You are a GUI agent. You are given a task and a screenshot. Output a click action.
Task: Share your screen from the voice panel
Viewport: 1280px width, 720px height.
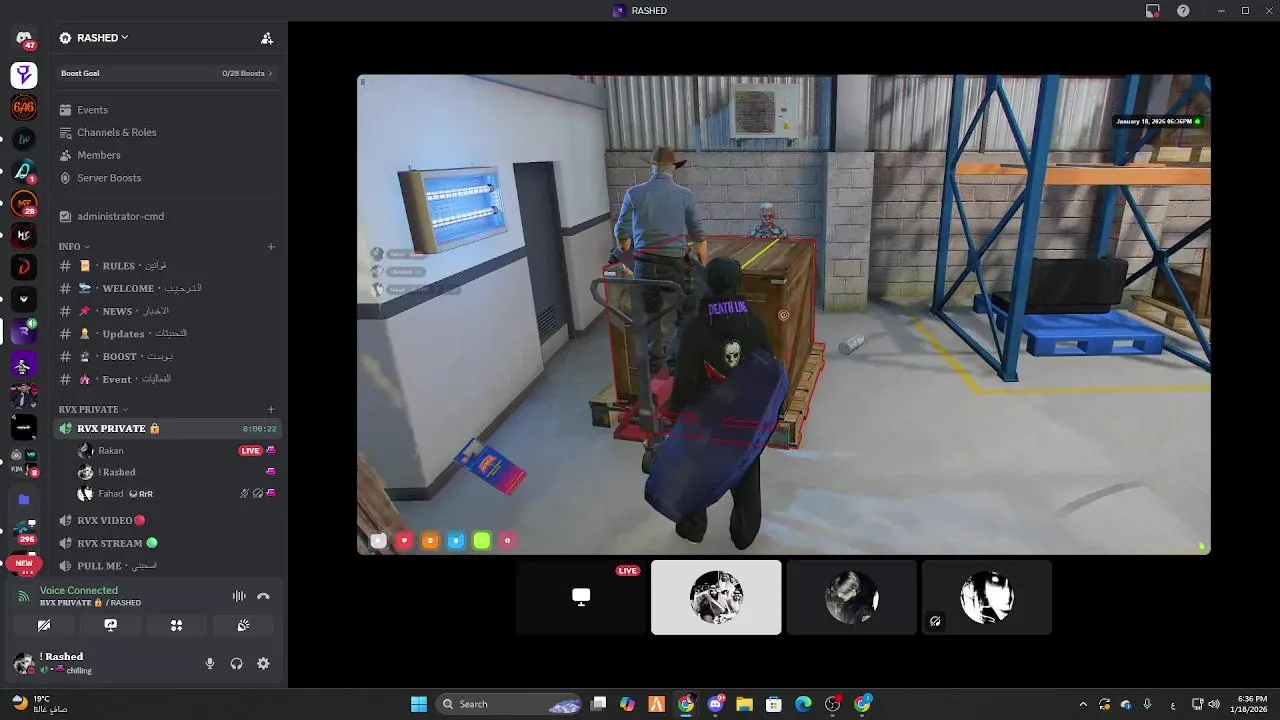pos(111,625)
